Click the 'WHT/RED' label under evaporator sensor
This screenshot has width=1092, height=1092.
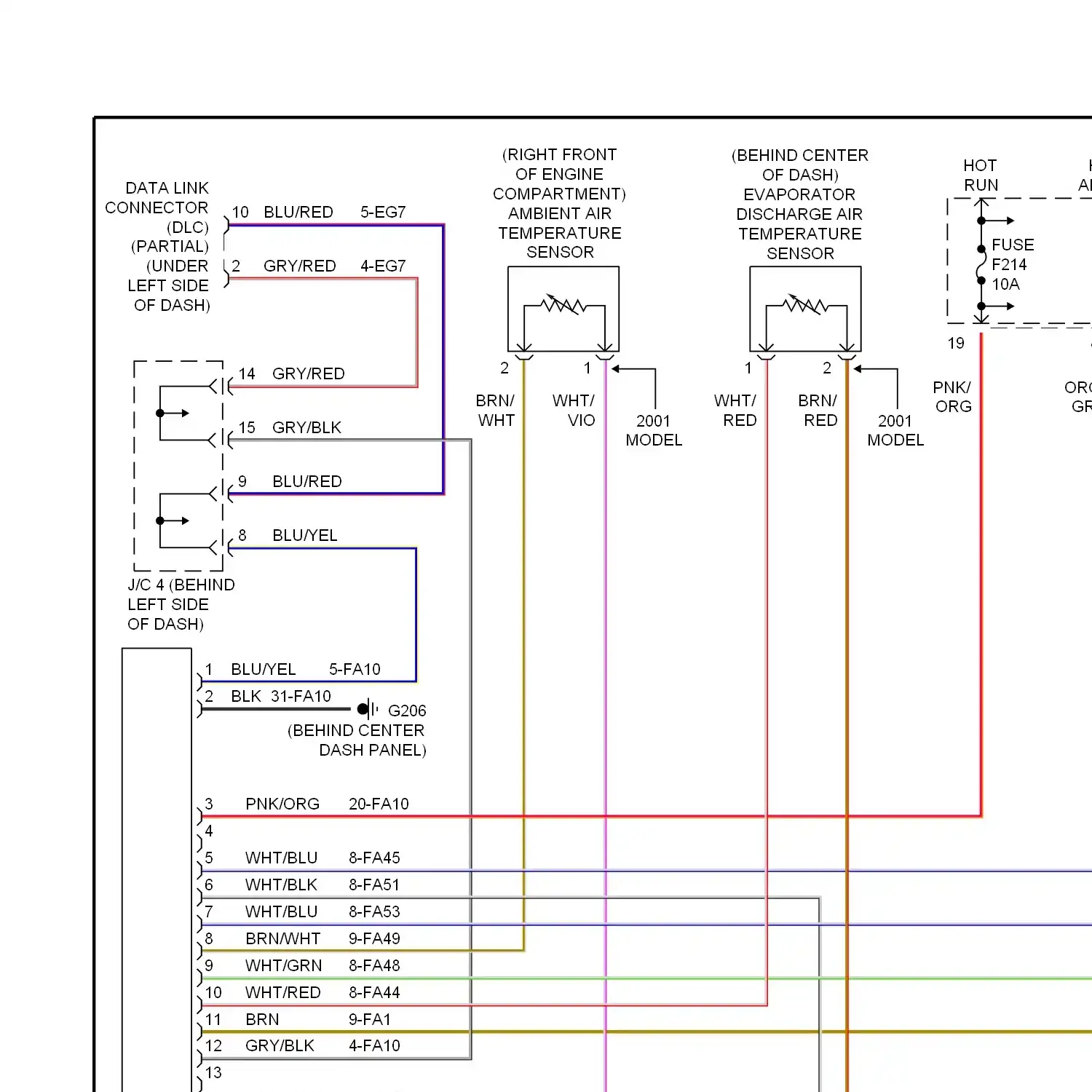735,411
